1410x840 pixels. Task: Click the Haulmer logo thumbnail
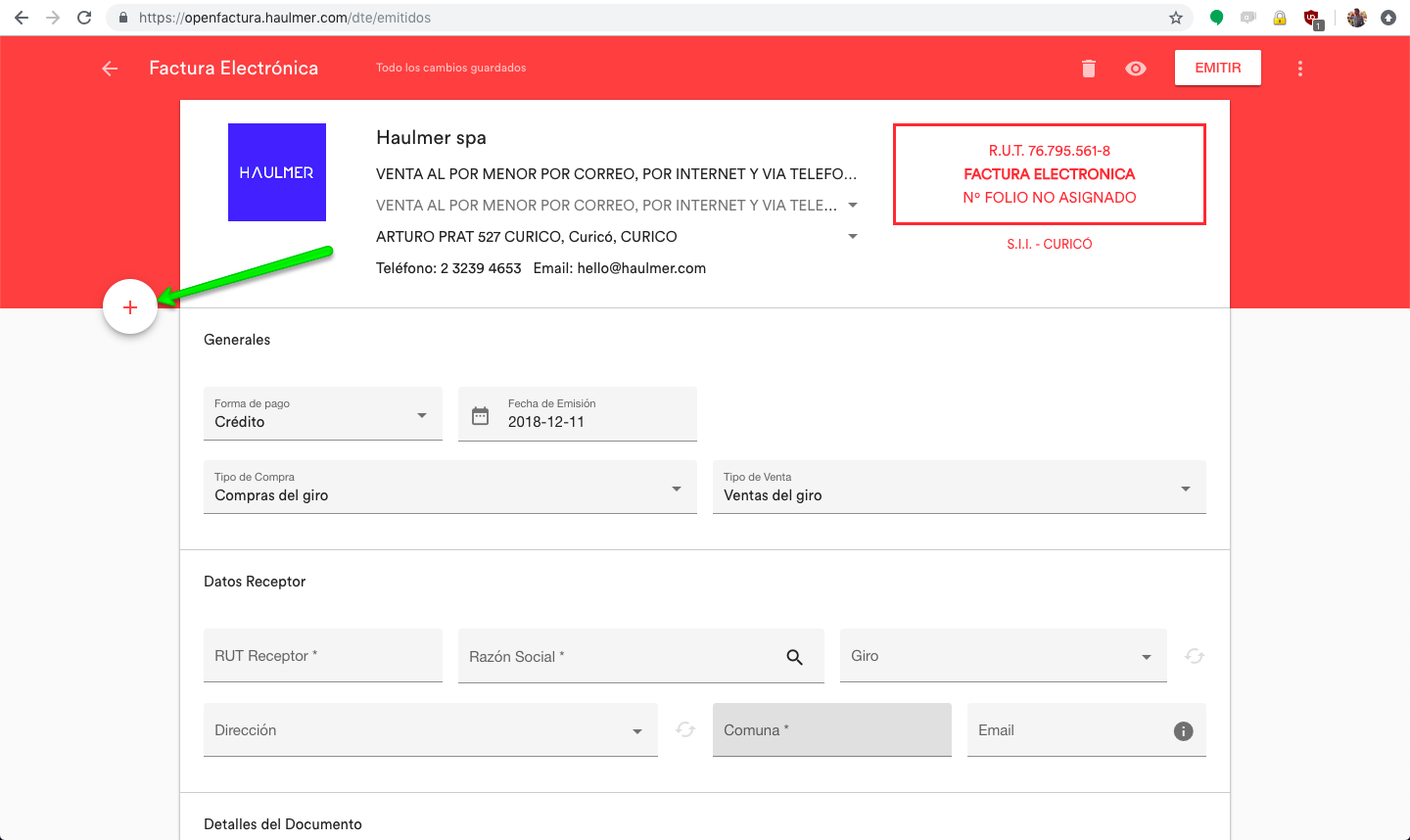click(277, 172)
